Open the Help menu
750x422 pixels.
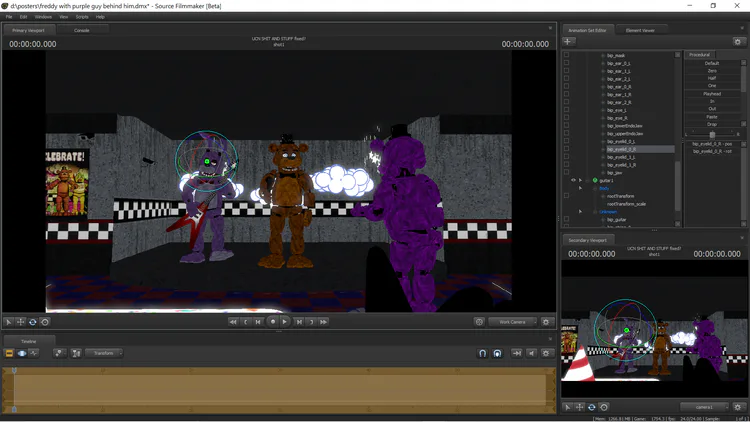tap(100, 17)
